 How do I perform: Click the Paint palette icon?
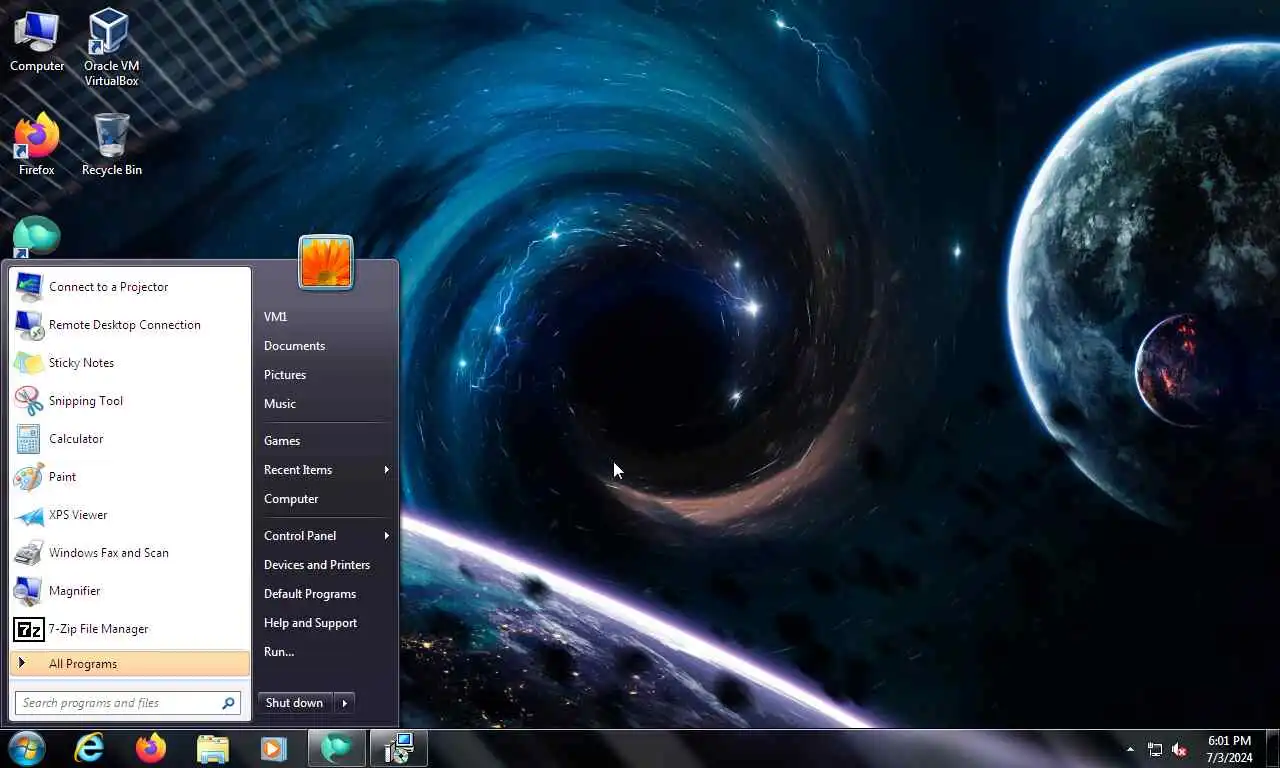28,477
